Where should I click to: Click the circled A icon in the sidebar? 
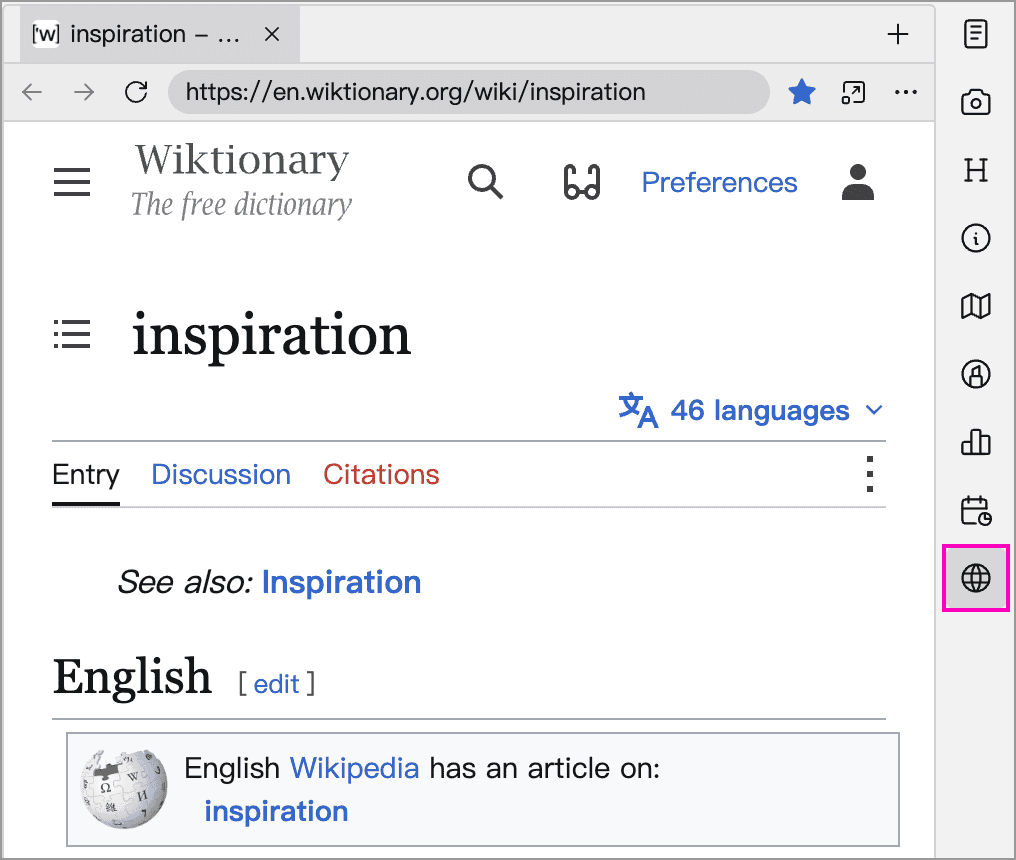(x=975, y=374)
